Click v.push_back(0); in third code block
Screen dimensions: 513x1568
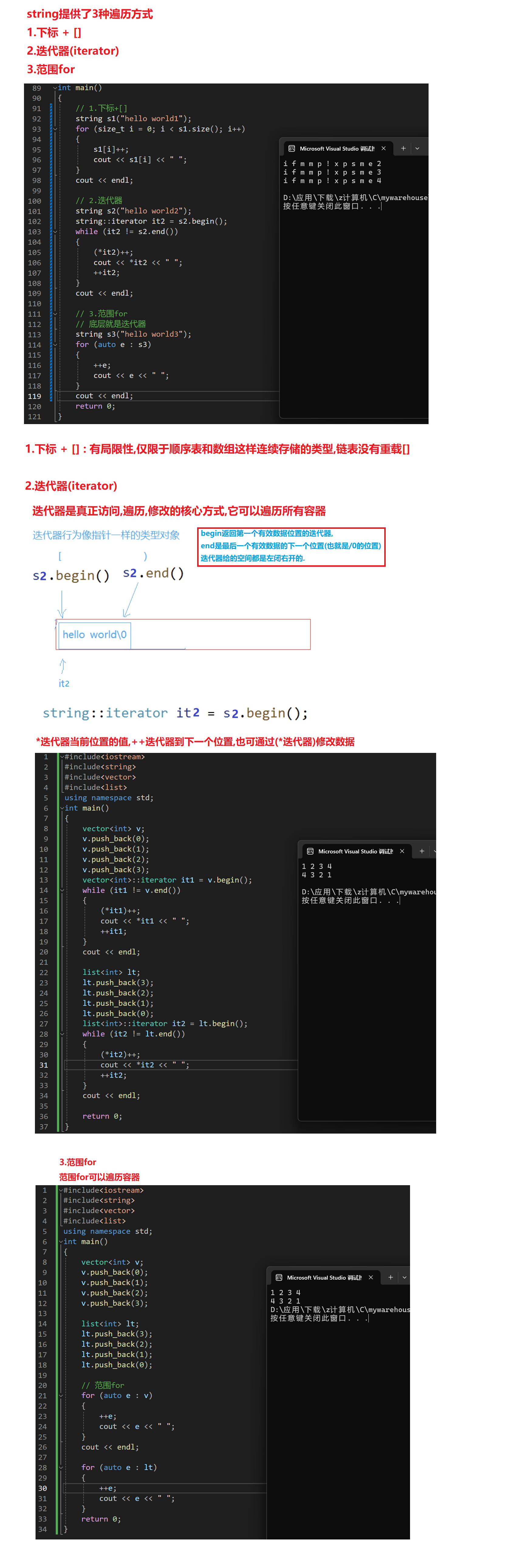(115, 1272)
